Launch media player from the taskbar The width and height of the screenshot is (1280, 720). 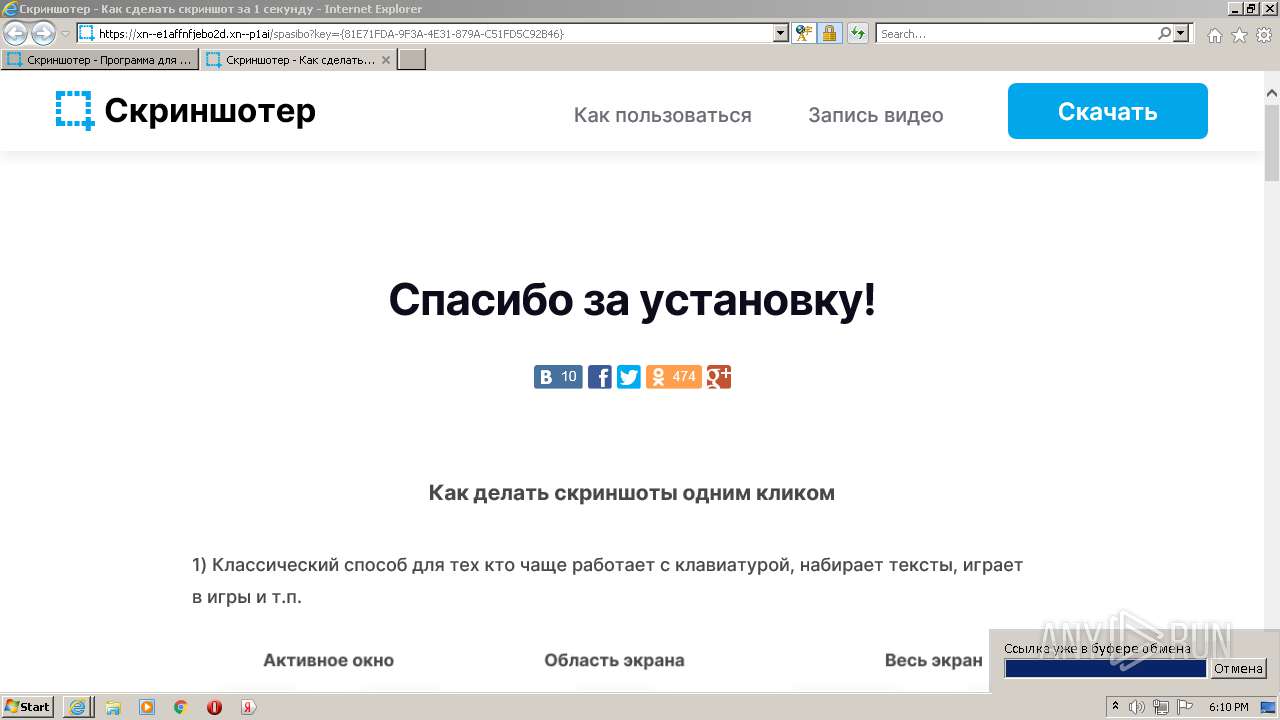(147, 707)
